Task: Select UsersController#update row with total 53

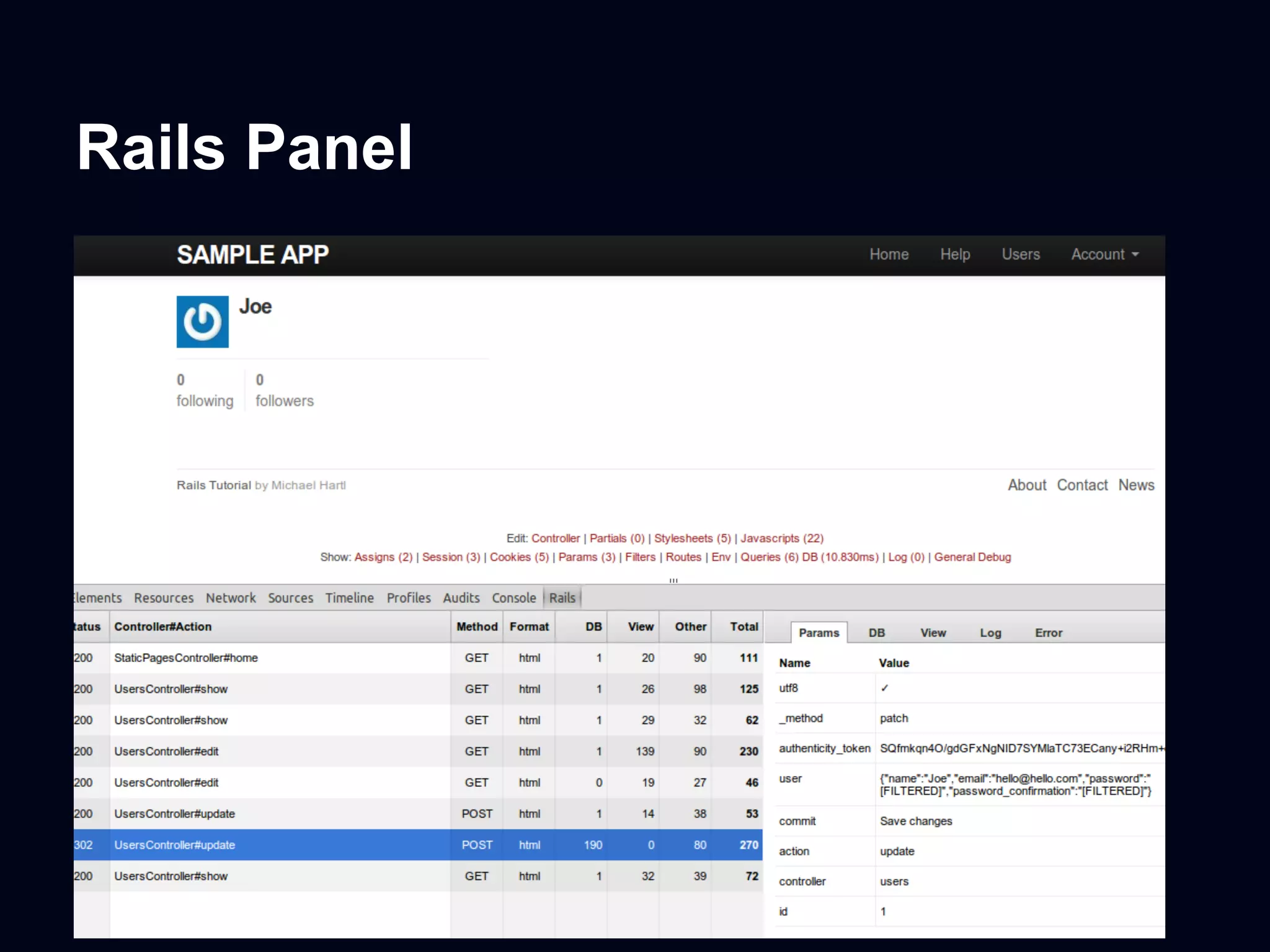Action: (x=418, y=814)
